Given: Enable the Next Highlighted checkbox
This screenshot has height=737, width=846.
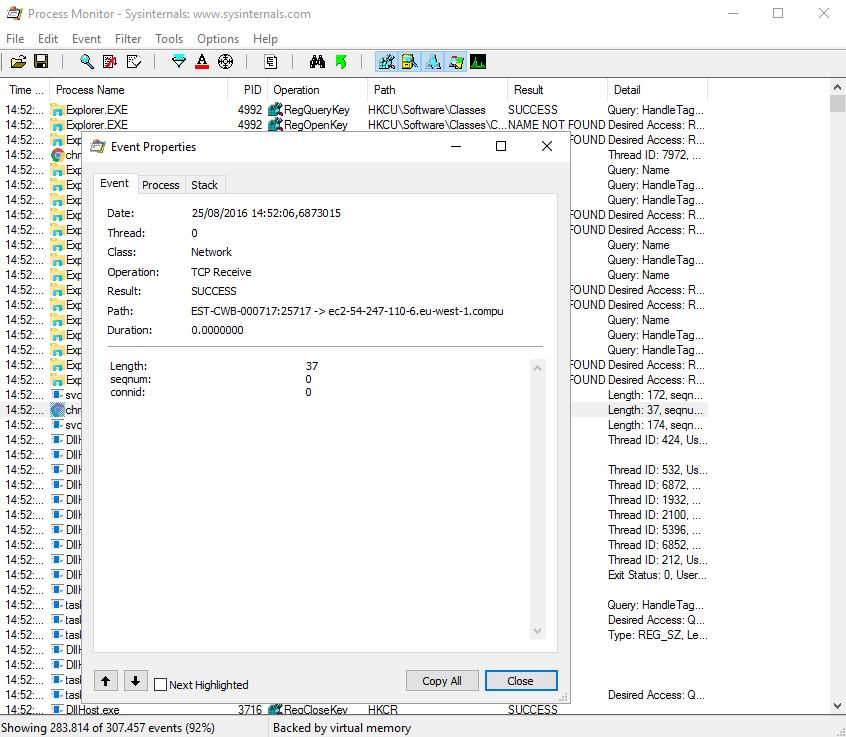Looking at the screenshot, I should click(x=160, y=685).
